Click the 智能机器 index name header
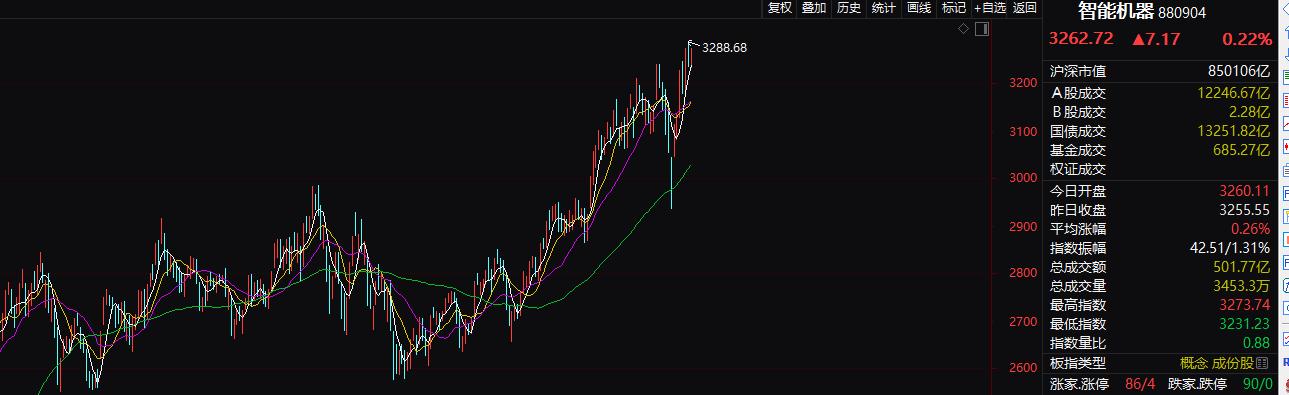Image resolution: width=1289 pixels, height=395 pixels. click(1117, 12)
